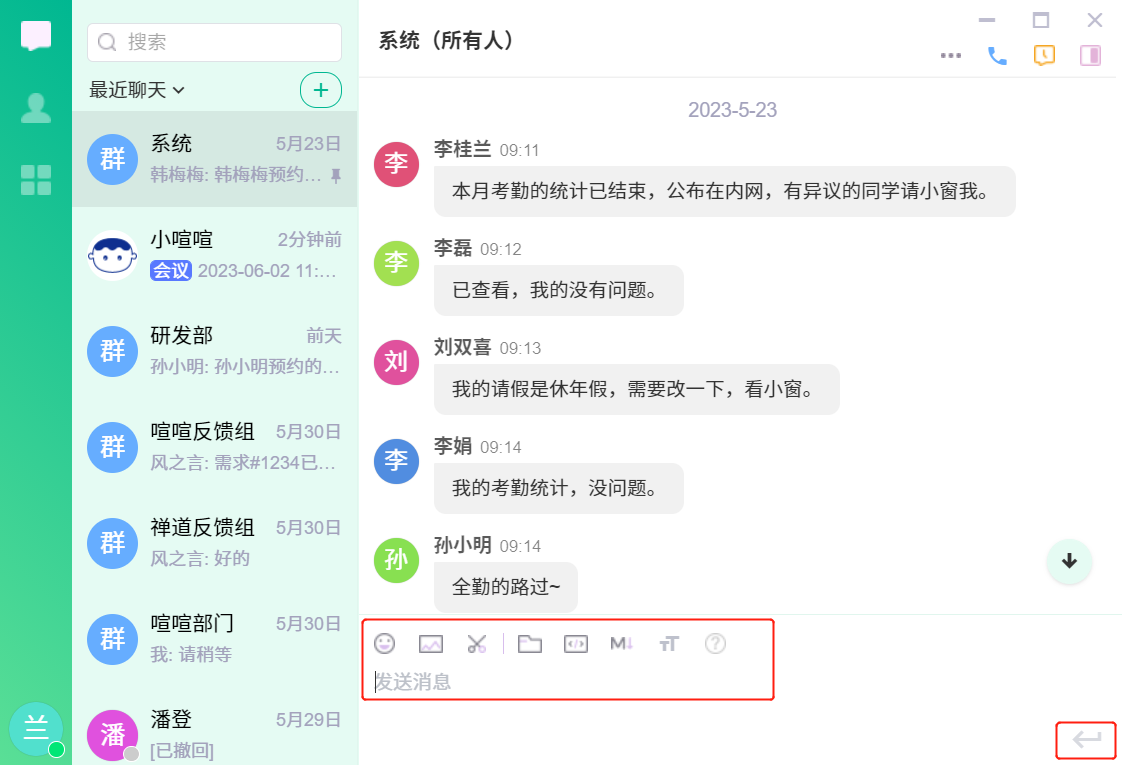Insert a code snippet
This screenshot has width=1122, height=765.
(576, 644)
